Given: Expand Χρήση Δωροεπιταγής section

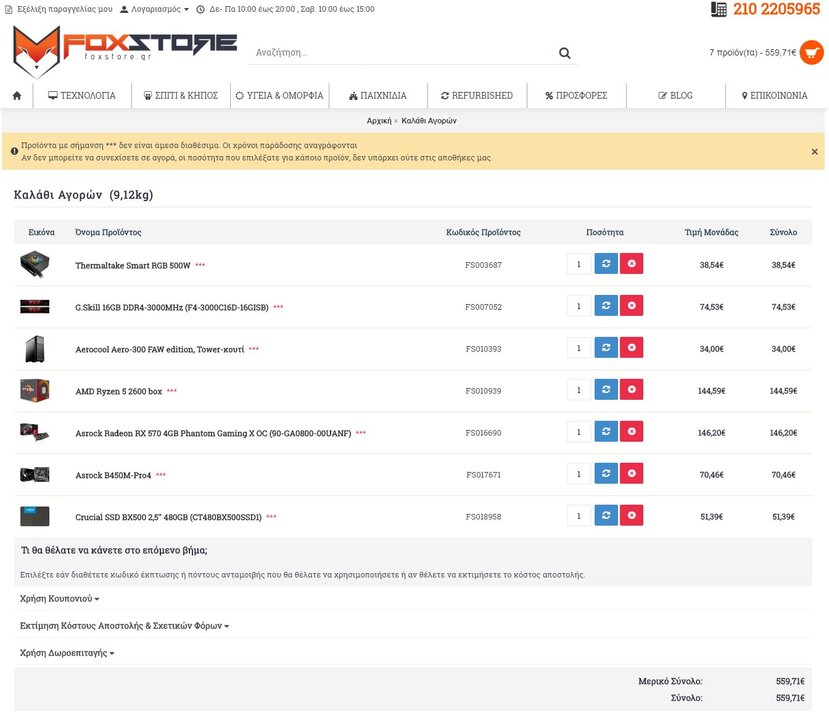Looking at the screenshot, I should 67,653.
